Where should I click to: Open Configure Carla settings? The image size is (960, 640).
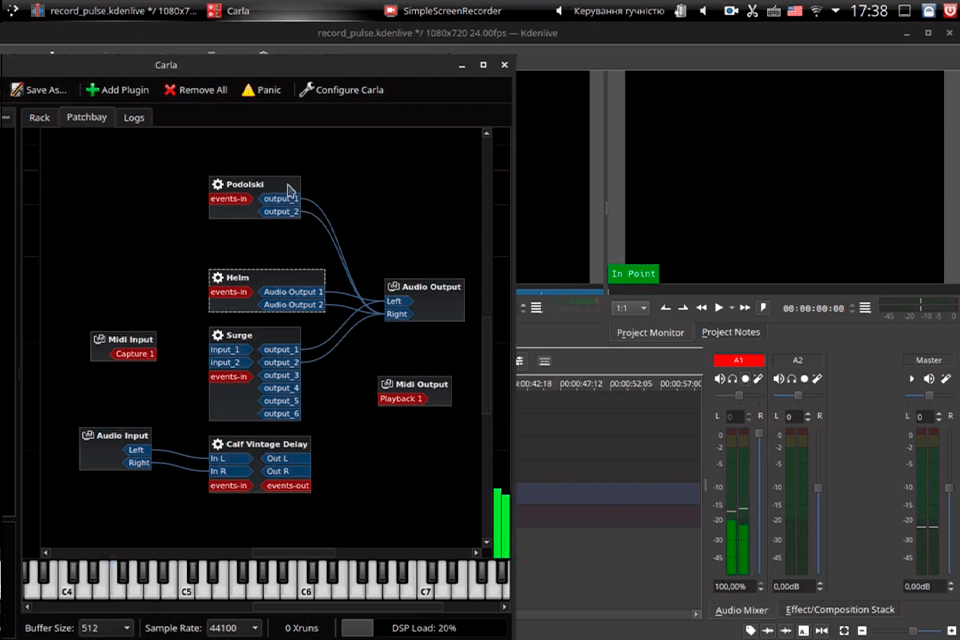341,90
